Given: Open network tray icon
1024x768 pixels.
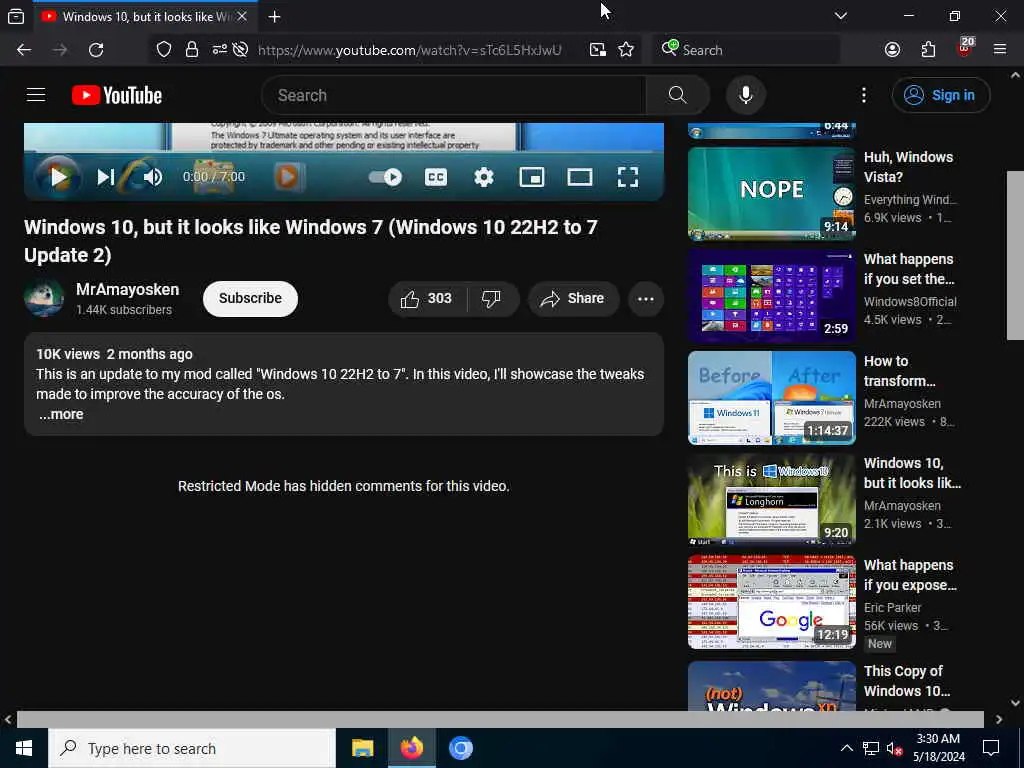Looking at the screenshot, I should 871,748.
